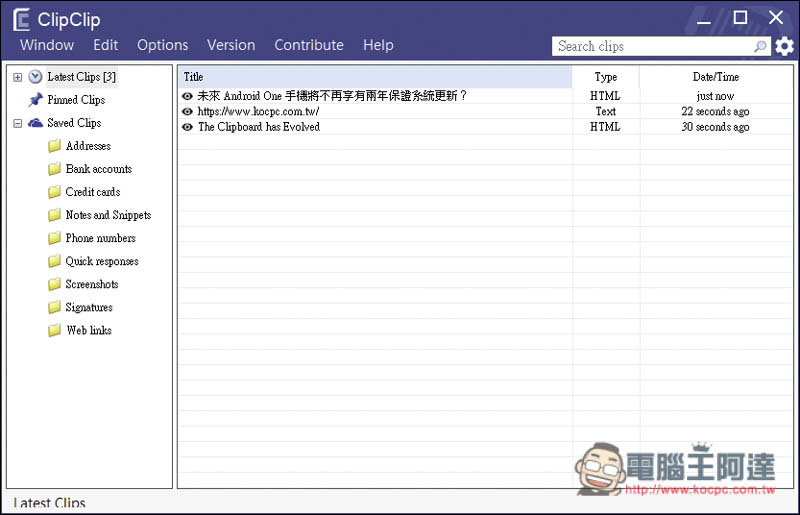Open the Contribute menu
800x515 pixels.
(x=309, y=45)
